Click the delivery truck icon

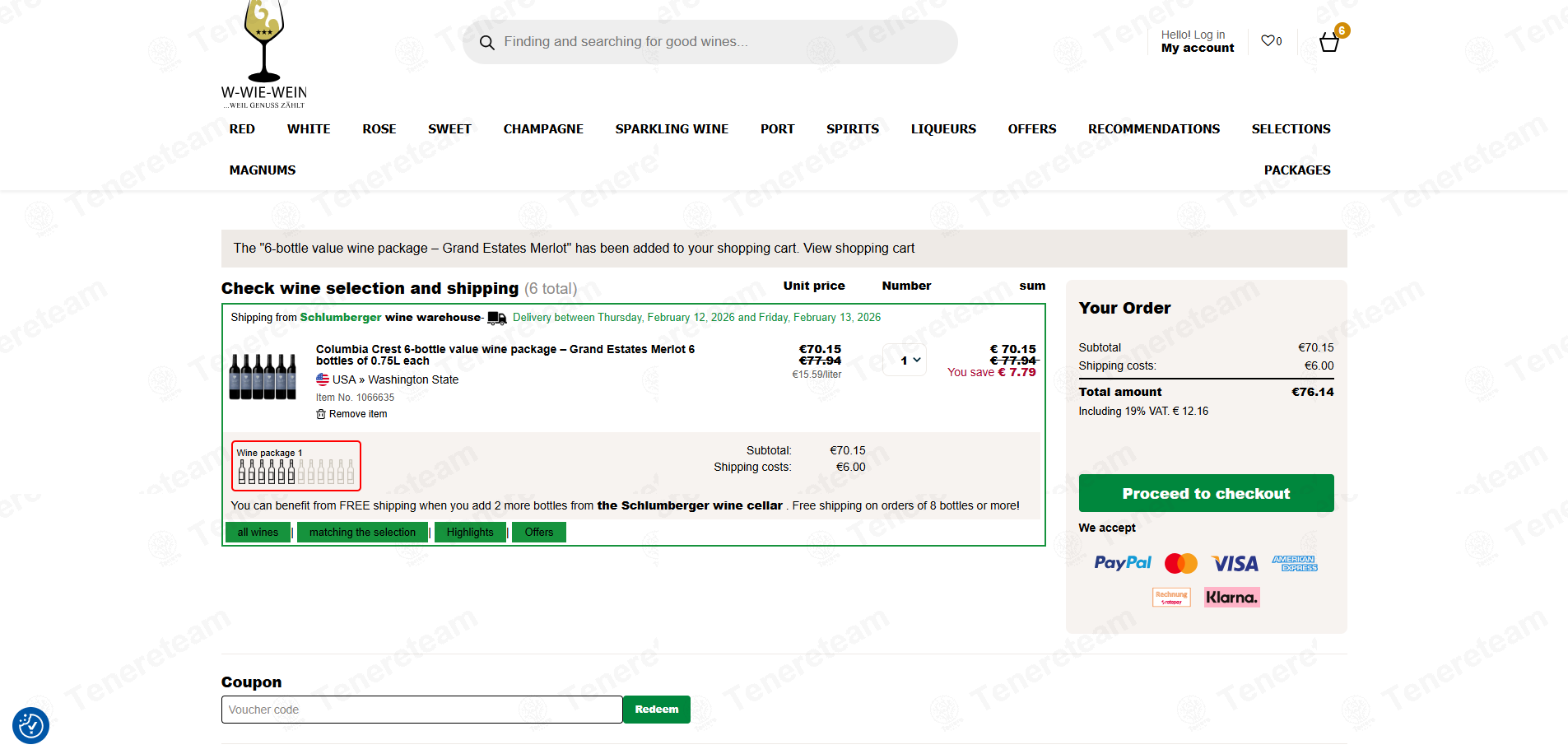(497, 318)
